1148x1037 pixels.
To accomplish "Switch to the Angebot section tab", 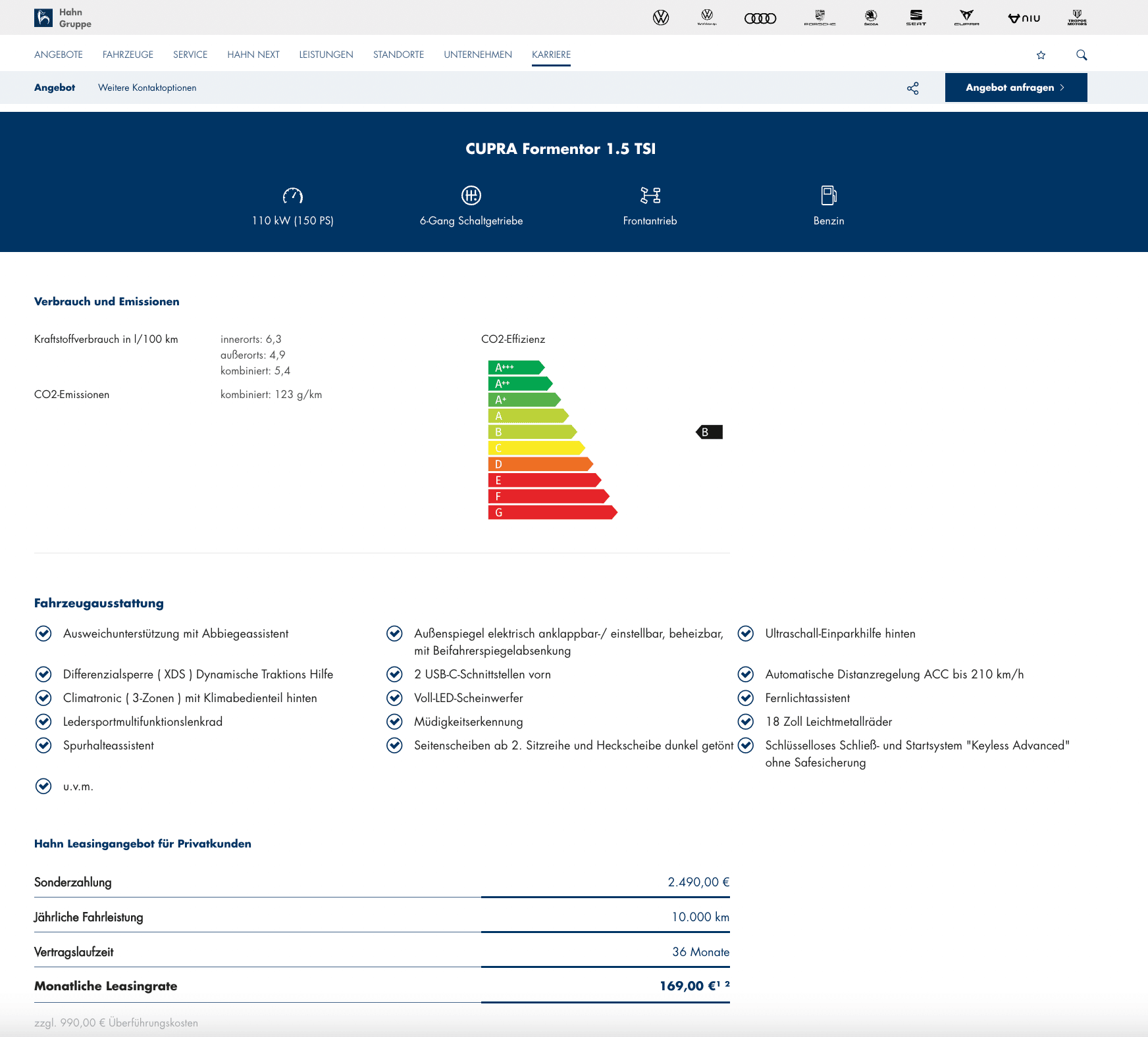I will (55, 88).
